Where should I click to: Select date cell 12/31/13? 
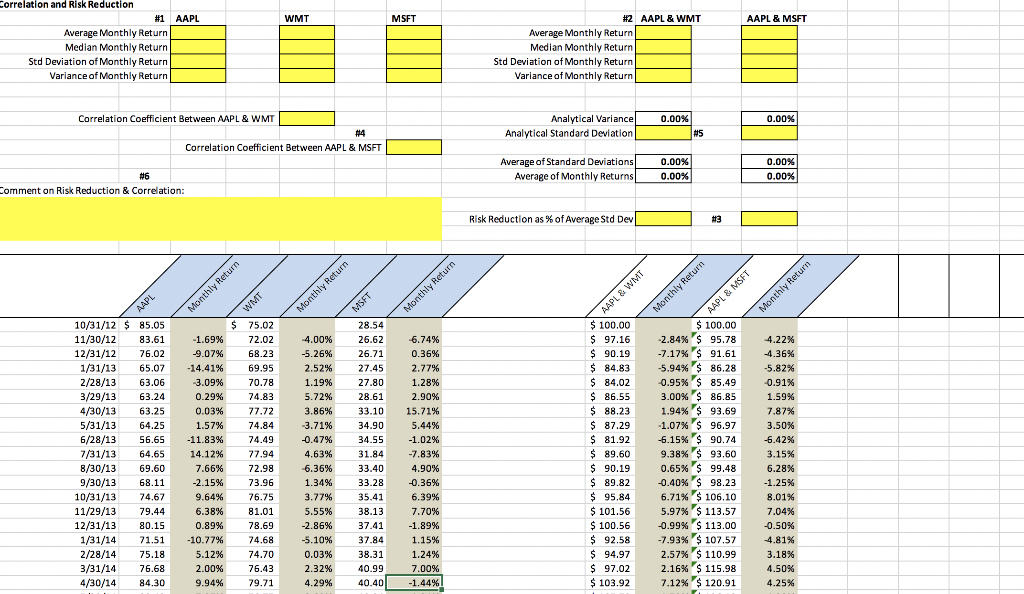[95, 526]
